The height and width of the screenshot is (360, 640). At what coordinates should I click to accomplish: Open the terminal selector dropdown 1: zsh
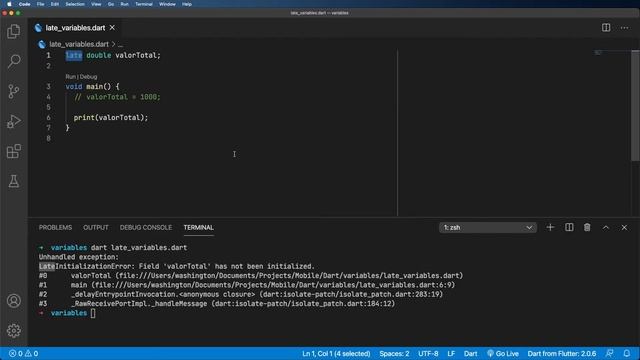[488, 227]
